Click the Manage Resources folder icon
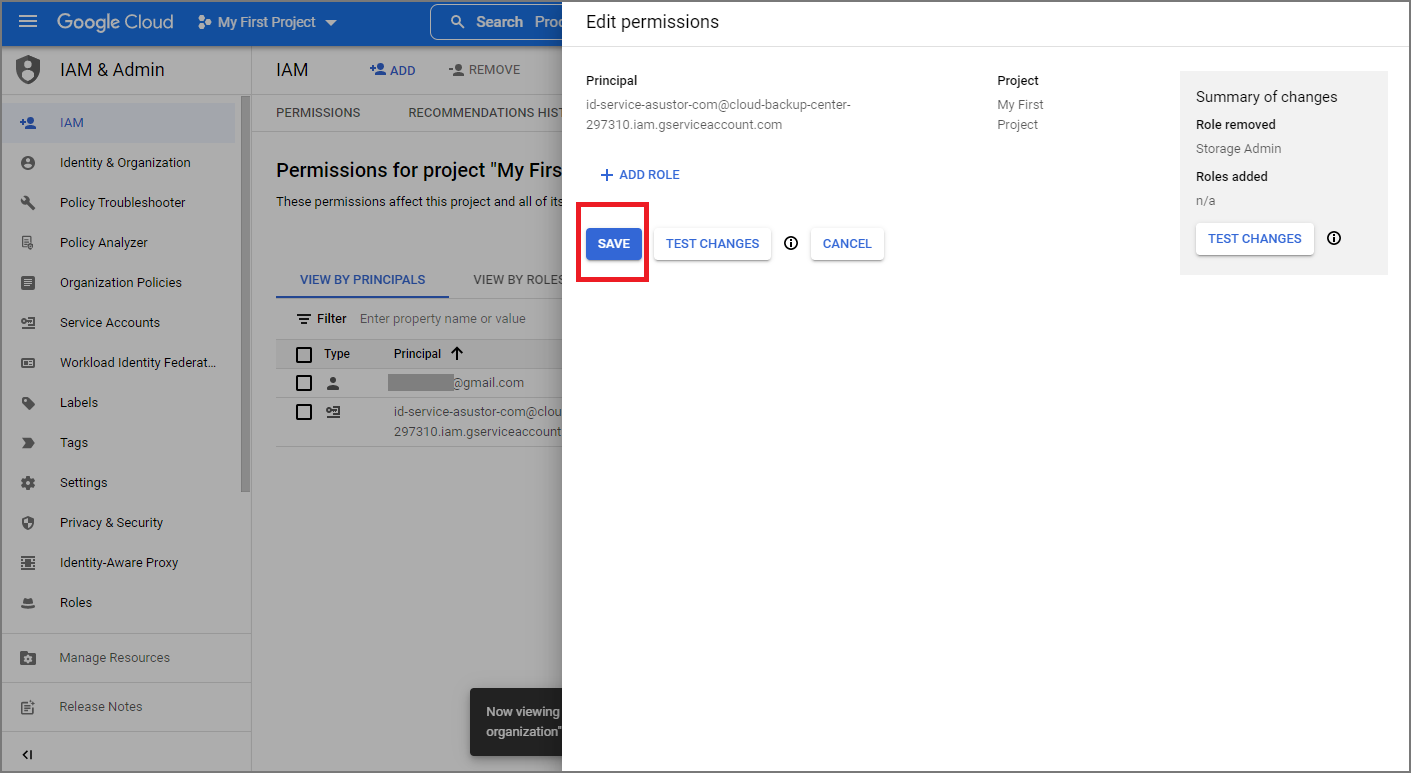 click(x=28, y=658)
